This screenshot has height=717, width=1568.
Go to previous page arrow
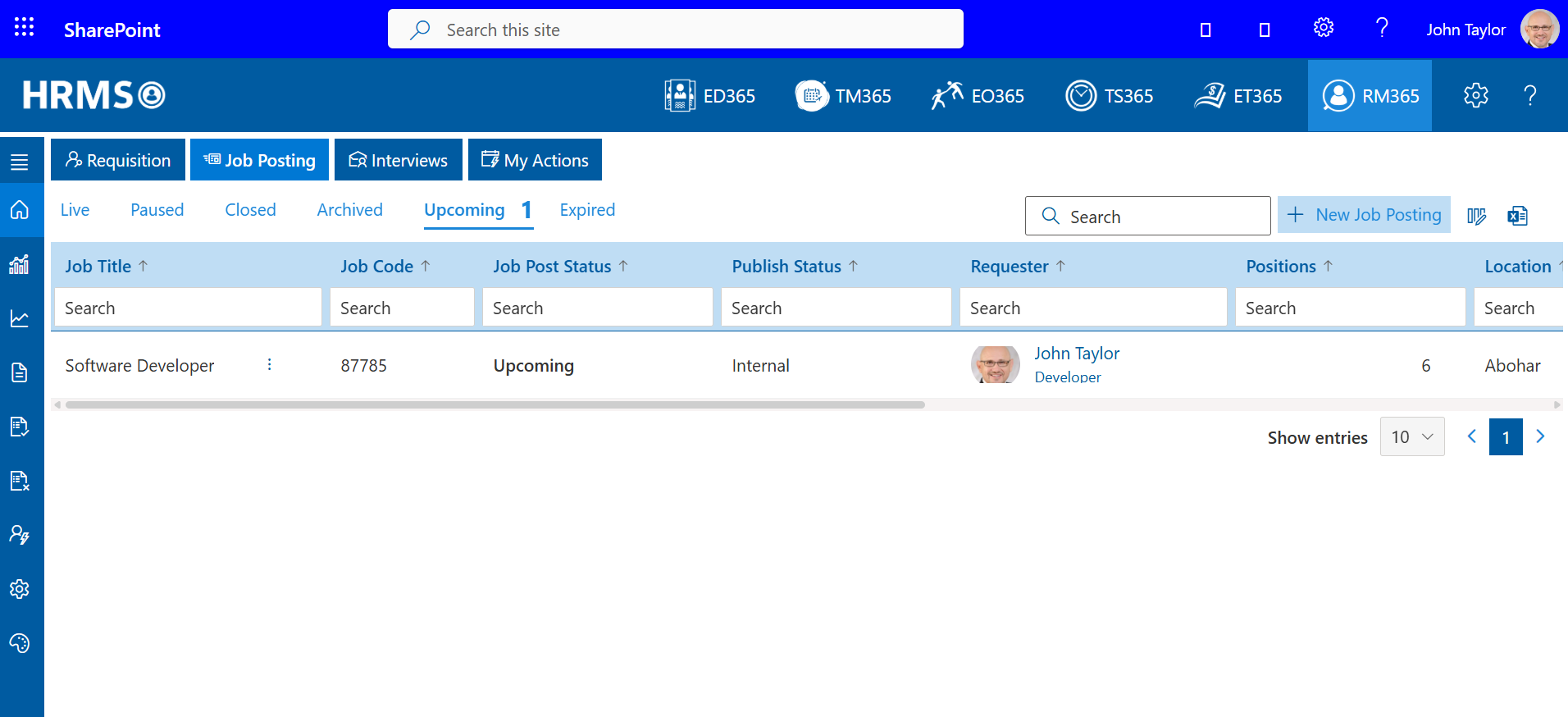point(1472,436)
